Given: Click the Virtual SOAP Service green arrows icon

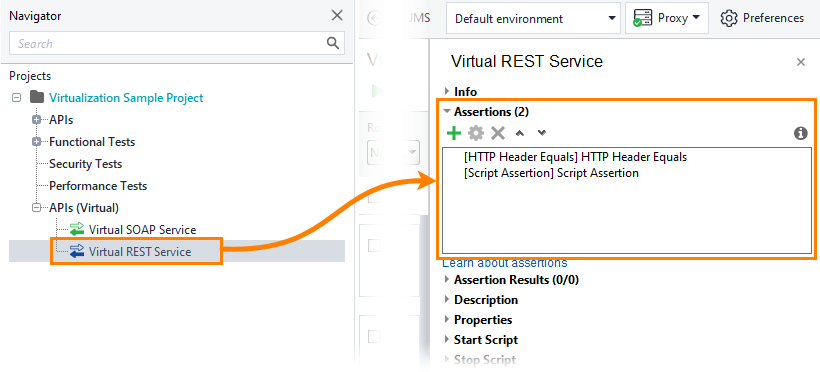Looking at the screenshot, I should pos(77,229).
